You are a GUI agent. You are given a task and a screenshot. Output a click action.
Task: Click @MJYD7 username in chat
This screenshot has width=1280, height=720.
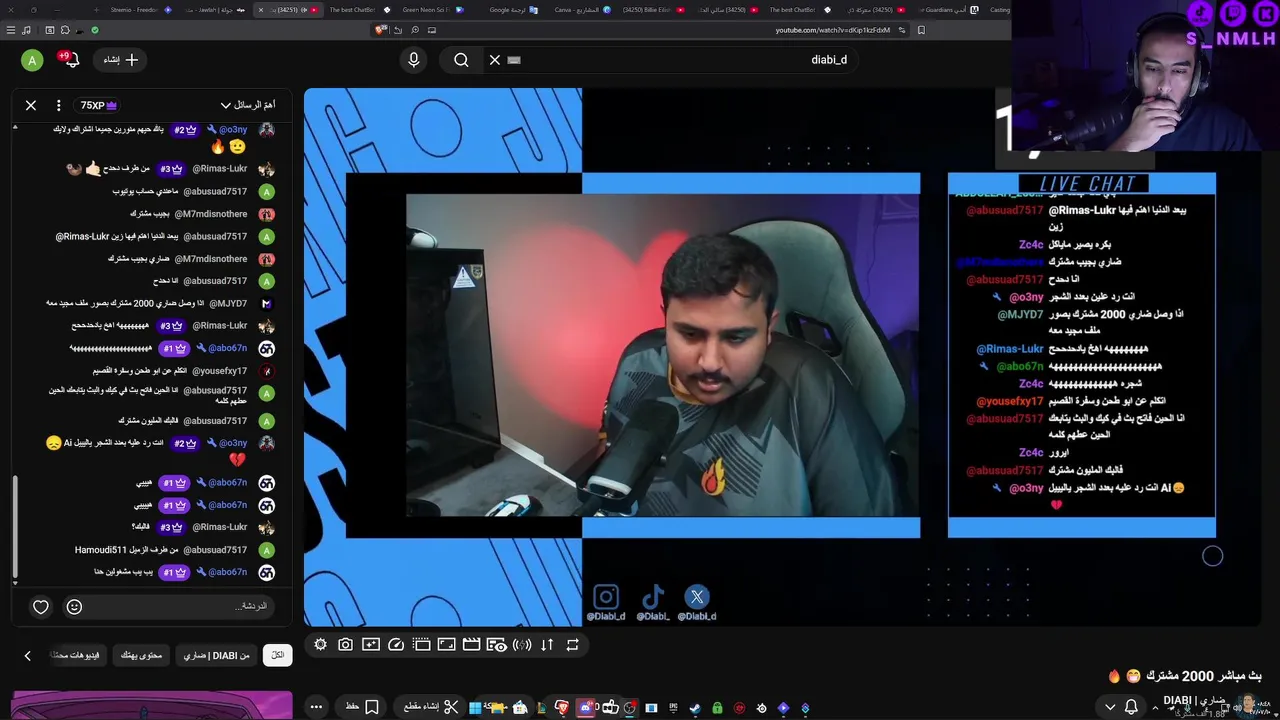coord(230,304)
